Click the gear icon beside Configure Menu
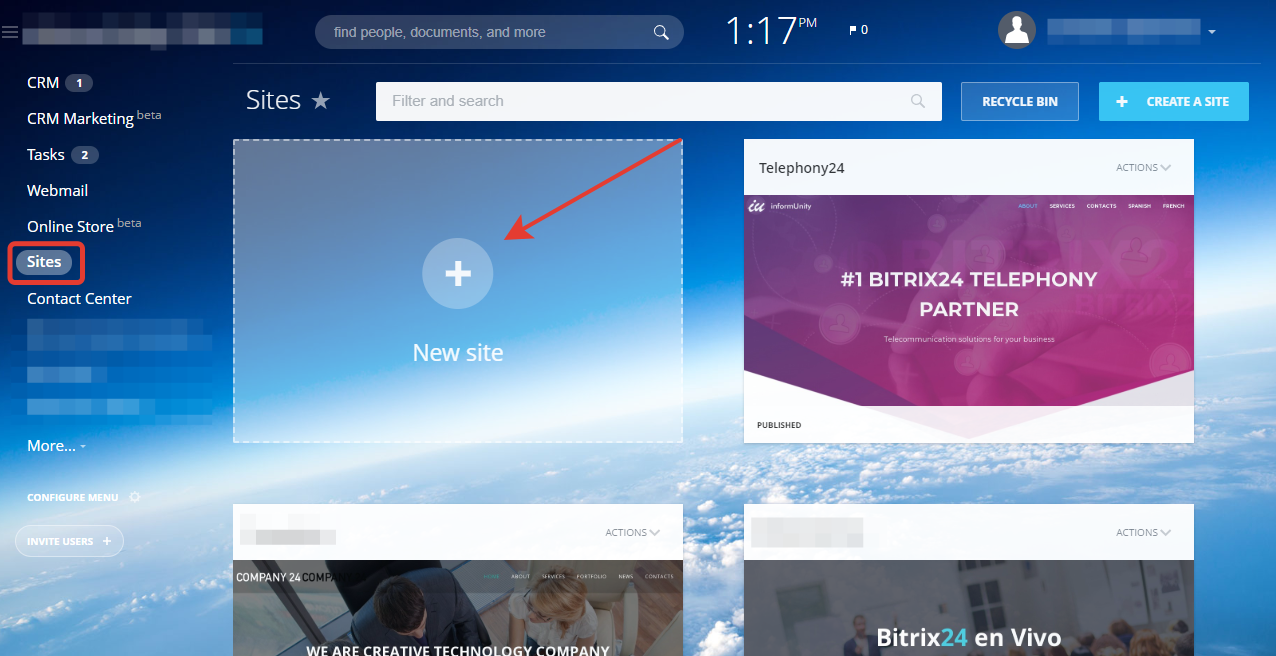The width and height of the screenshot is (1276, 656). click(x=135, y=497)
